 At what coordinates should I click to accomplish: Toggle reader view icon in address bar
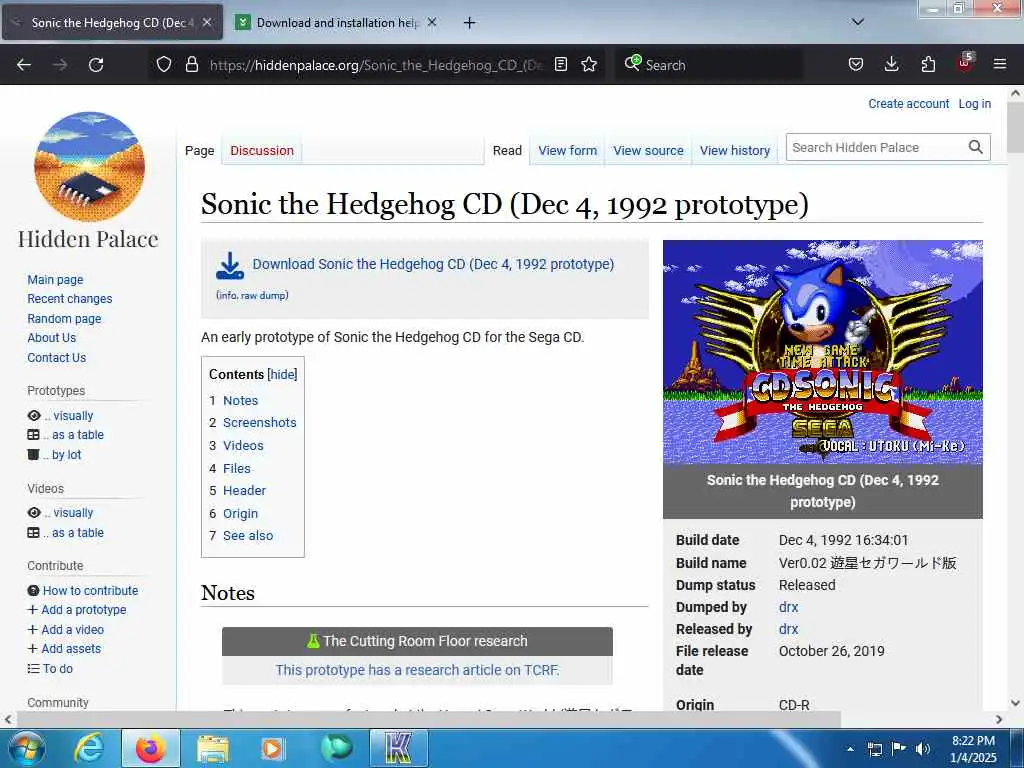[560, 64]
